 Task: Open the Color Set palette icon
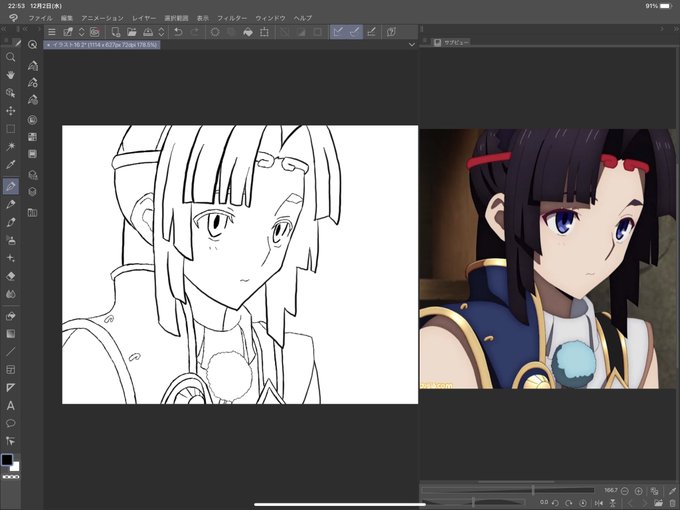pyautogui.click(x=33, y=137)
